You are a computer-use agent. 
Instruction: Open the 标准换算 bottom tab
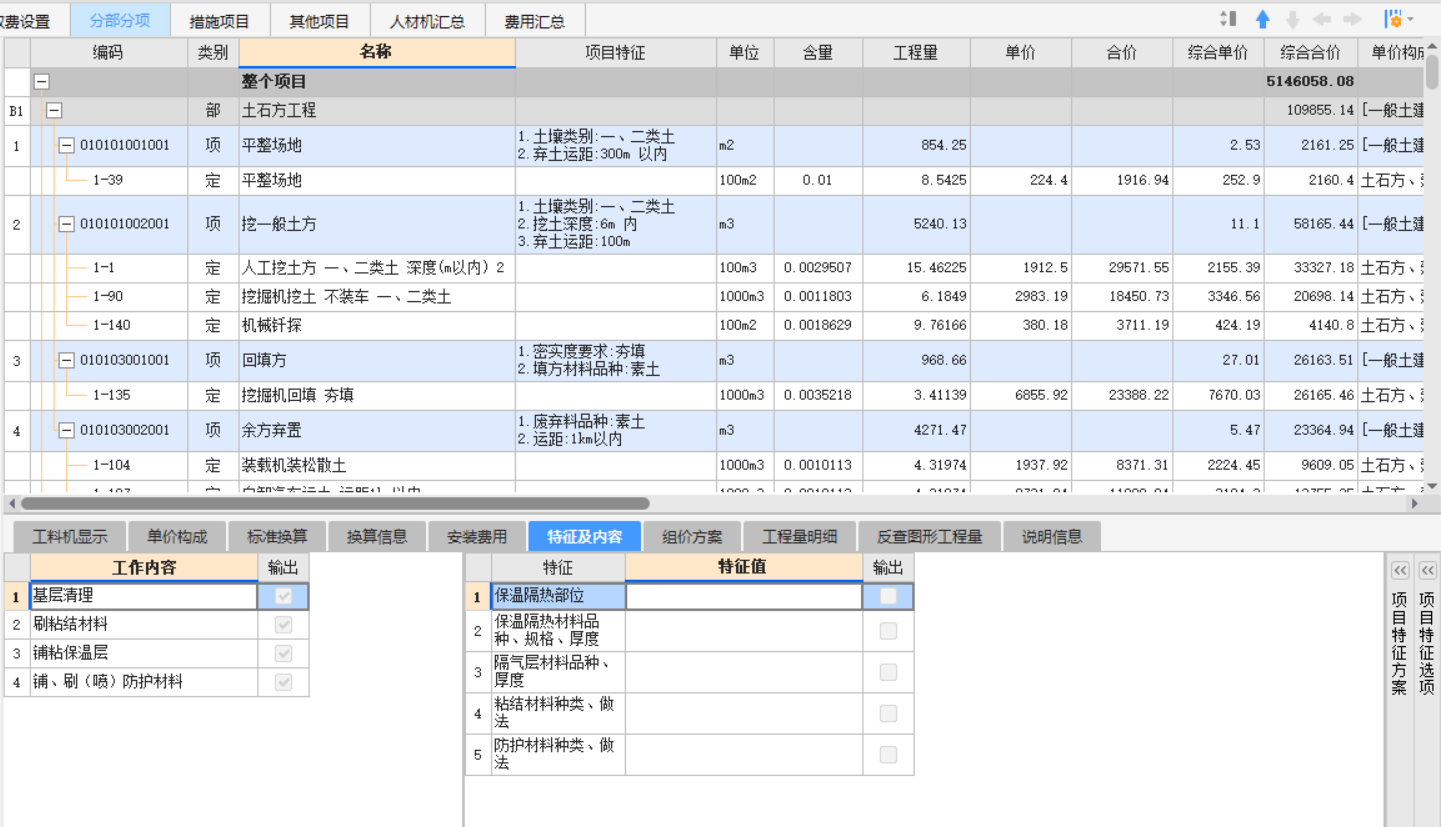coord(277,536)
